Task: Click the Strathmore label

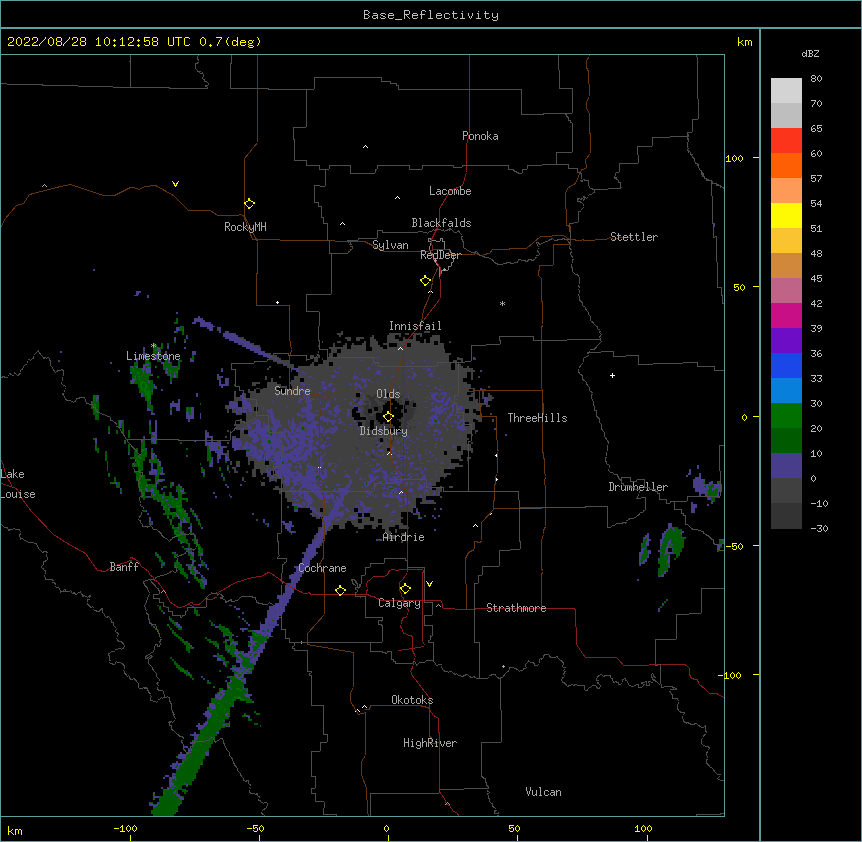Action: (x=516, y=608)
